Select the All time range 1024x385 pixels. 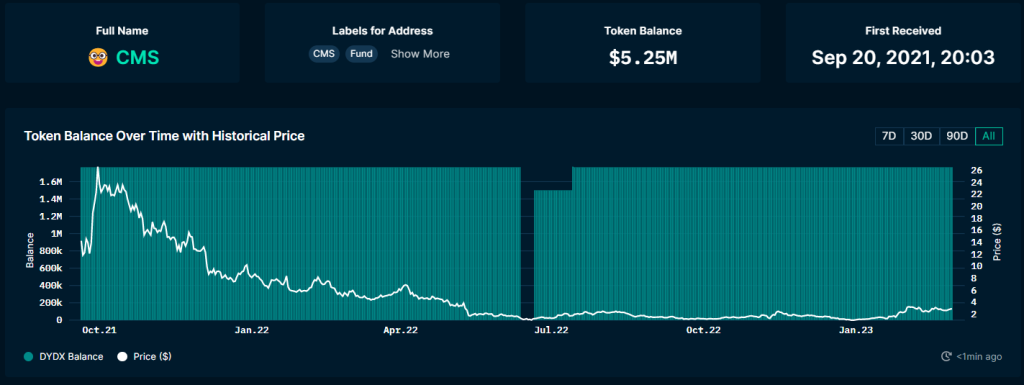click(x=989, y=136)
